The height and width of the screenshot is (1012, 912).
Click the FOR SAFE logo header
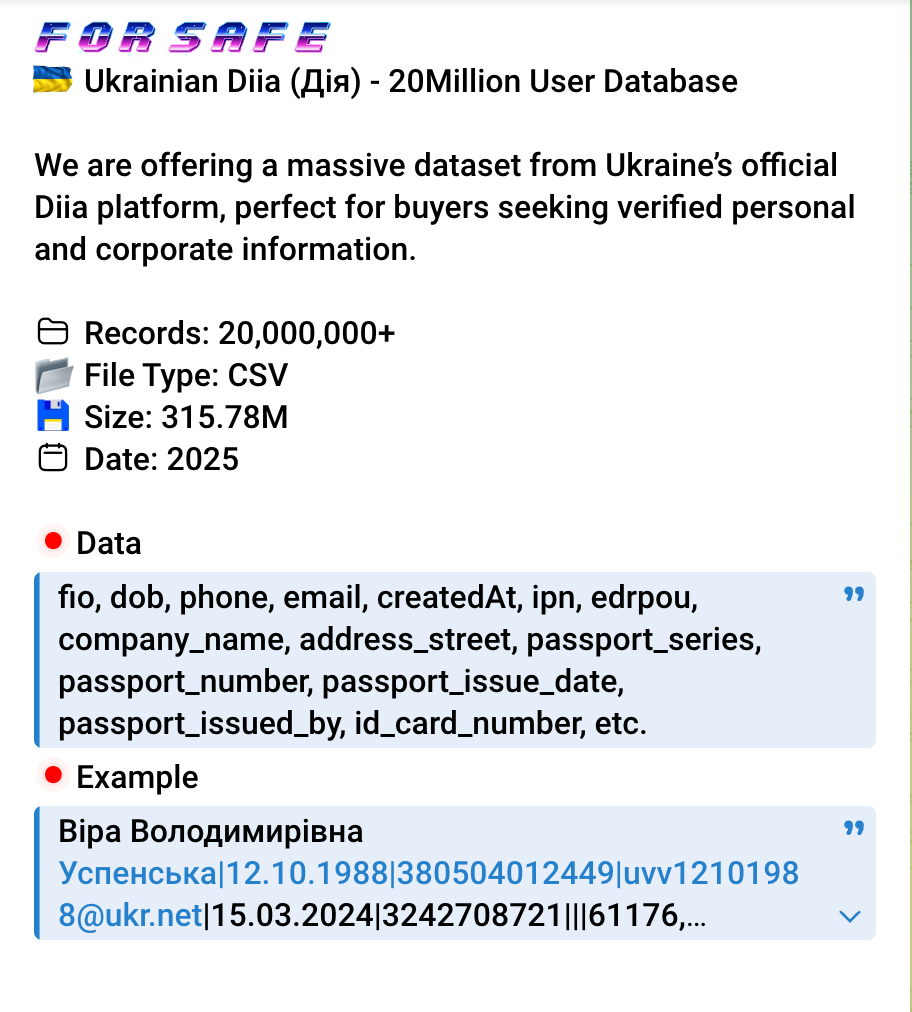[x=182, y=38]
